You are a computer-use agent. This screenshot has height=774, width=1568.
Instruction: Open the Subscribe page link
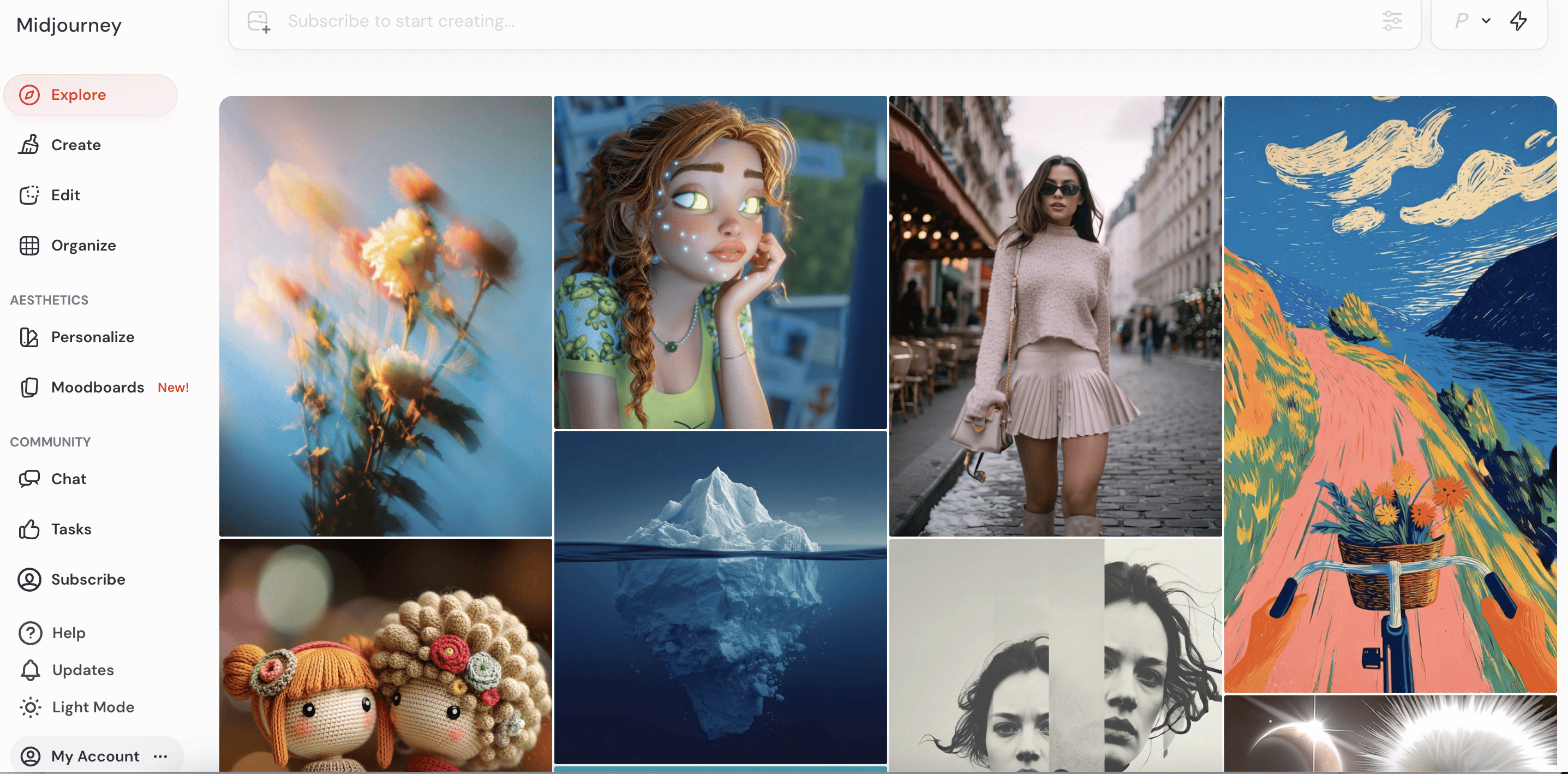(x=88, y=579)
